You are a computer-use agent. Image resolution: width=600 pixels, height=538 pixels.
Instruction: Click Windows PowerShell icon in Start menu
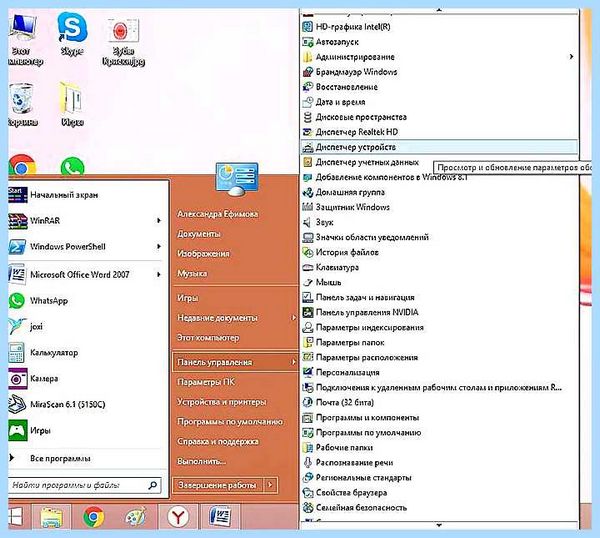[x=18, y=247]
